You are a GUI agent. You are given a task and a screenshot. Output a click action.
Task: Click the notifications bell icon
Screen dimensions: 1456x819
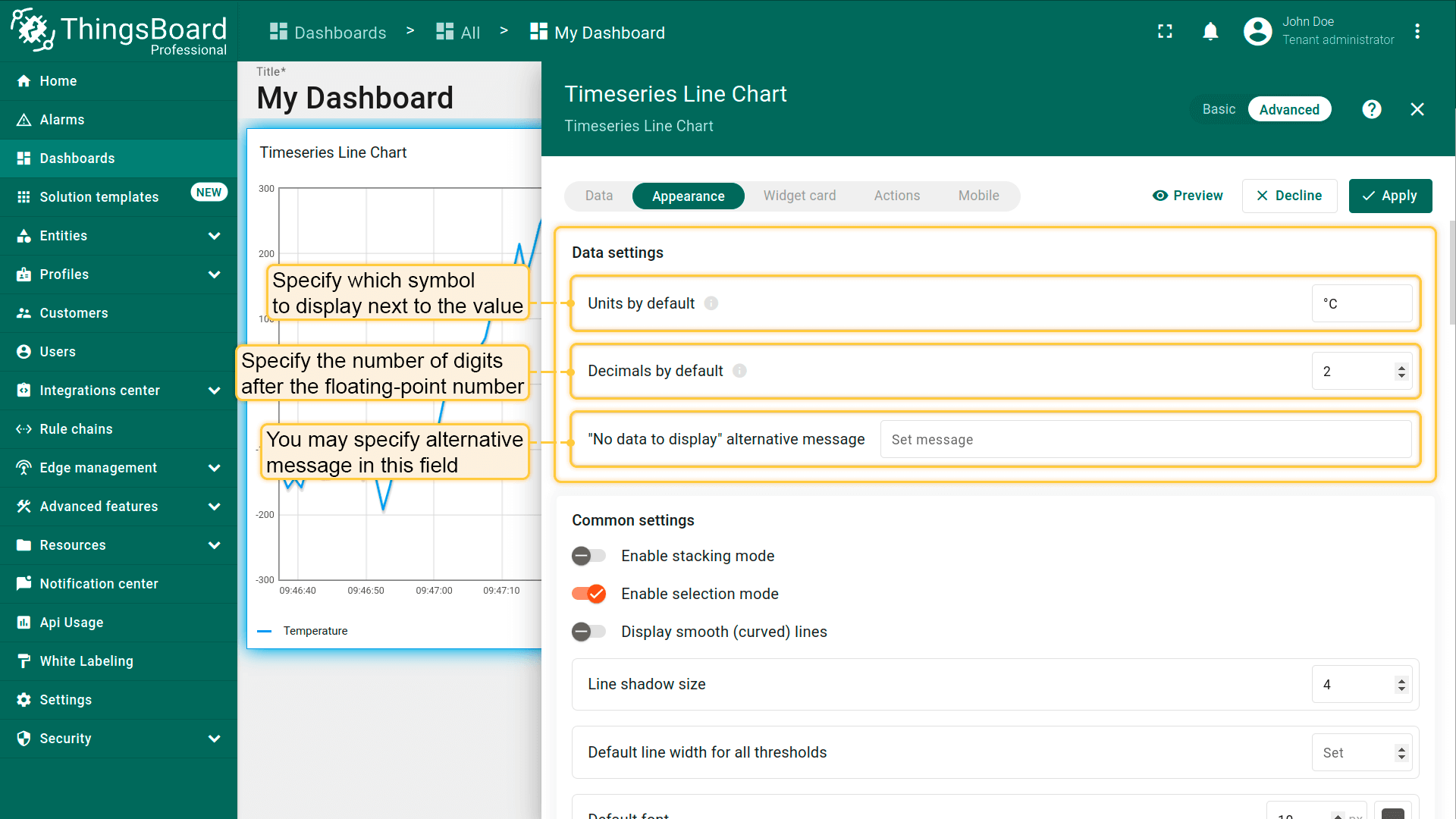1210,32
